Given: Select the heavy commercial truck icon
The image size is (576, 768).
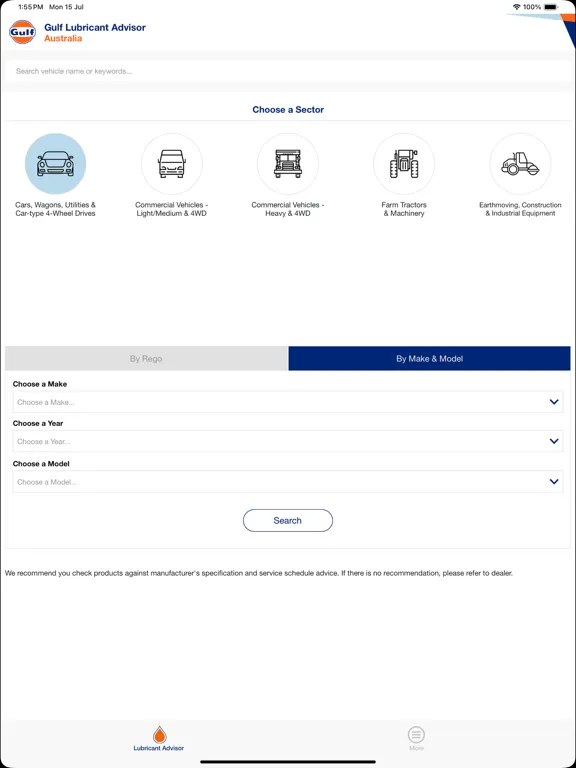Looking at the screenshot, I should pos(288,164).
